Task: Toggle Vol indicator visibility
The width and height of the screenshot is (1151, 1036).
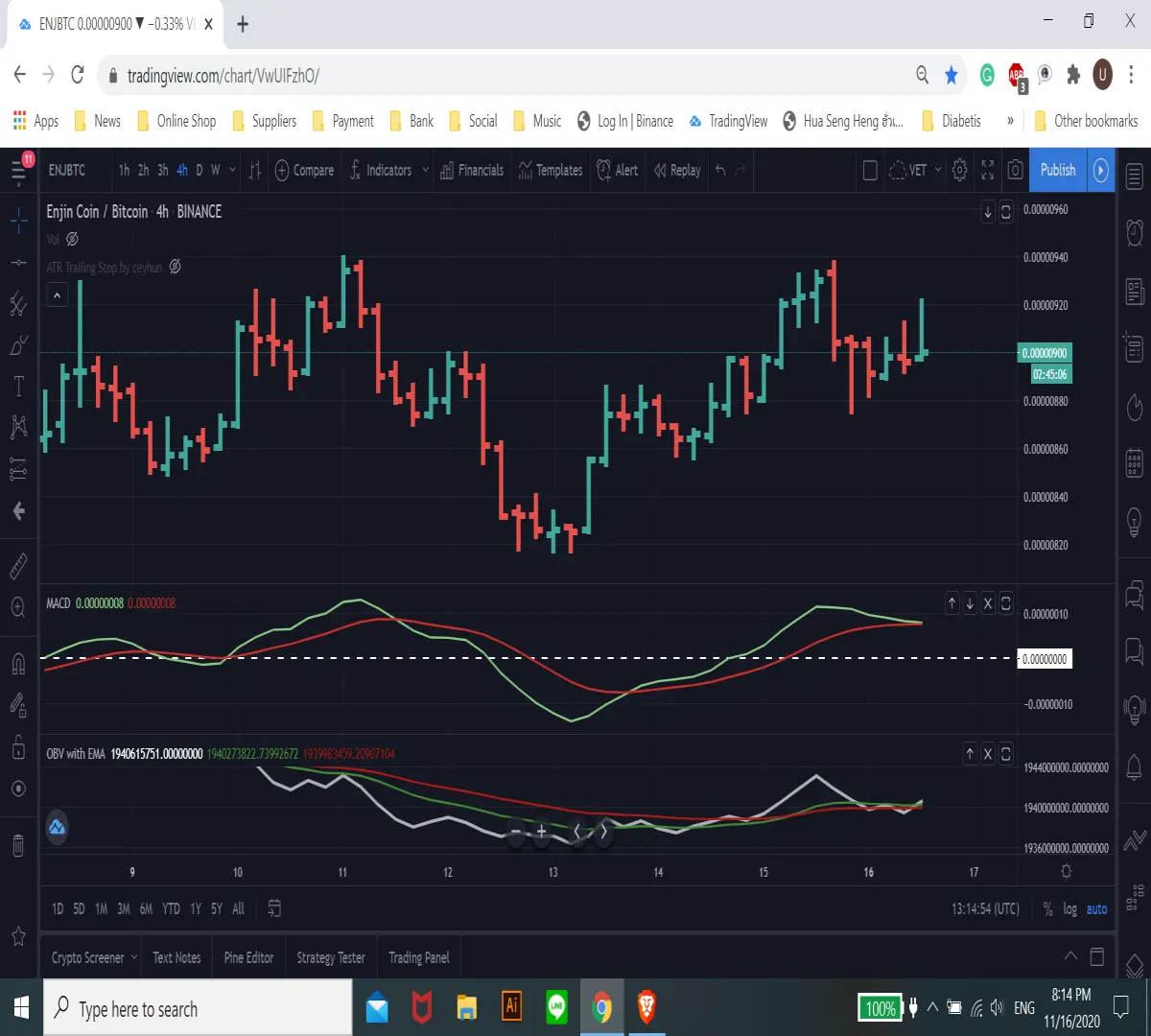Action: click(72, 239)
